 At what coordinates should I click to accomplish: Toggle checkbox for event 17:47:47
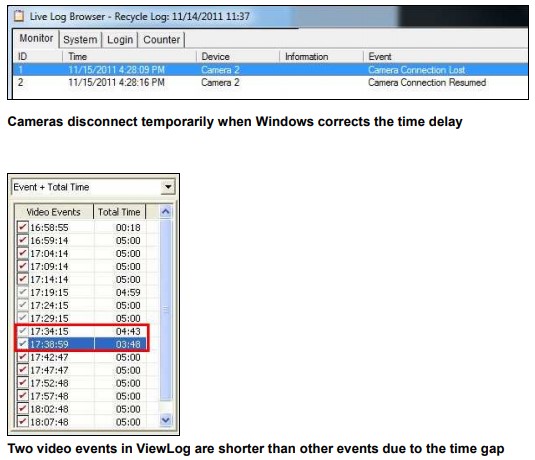coord(23,370)
